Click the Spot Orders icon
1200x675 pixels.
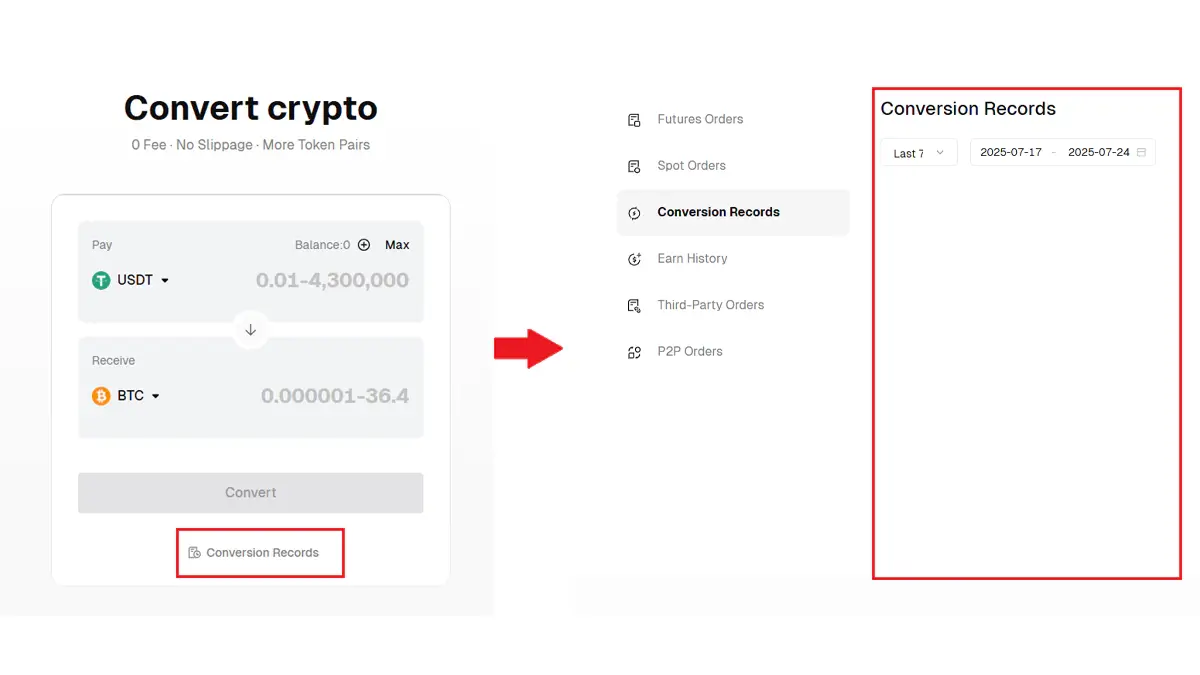click(x=634, y=166)
